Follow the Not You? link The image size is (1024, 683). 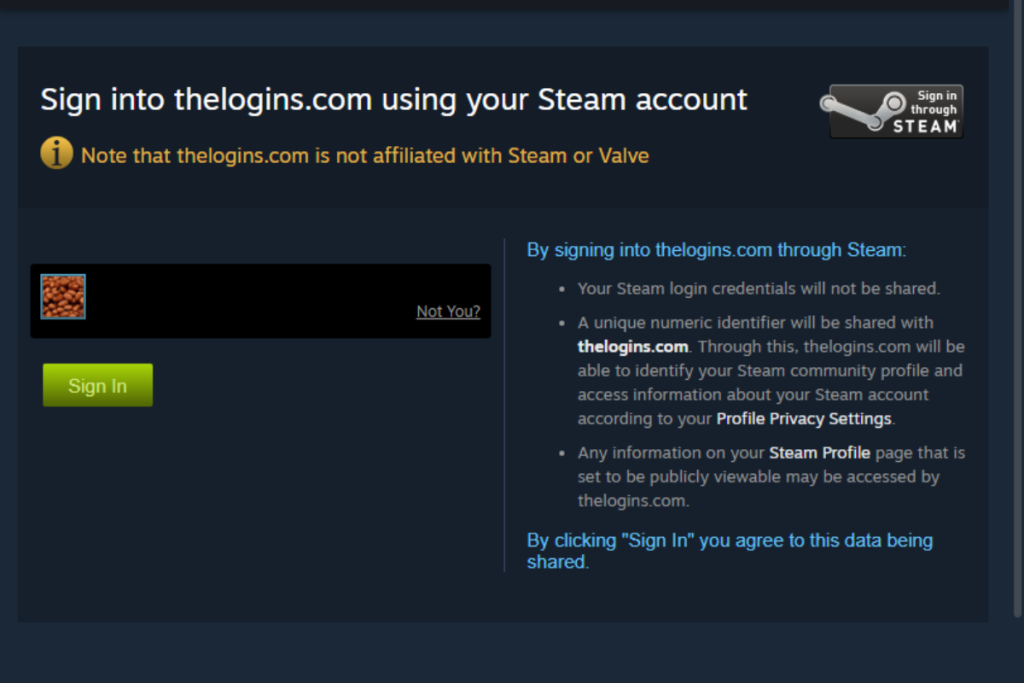(x=448, y=311)
